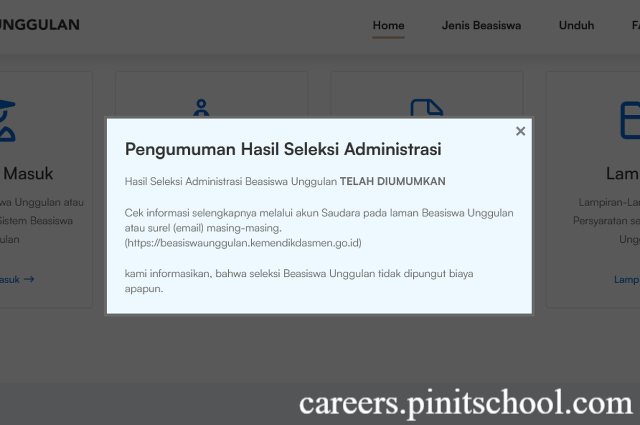
Task: Click the arrow link on Masuk card
Action: coord(17,279)
